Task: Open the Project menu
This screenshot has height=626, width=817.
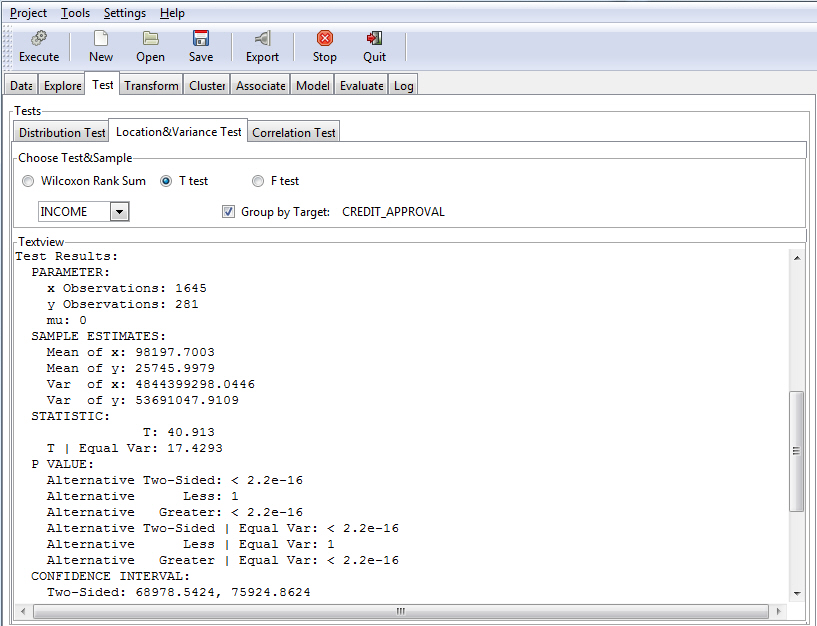Action: tap(28, 13)
